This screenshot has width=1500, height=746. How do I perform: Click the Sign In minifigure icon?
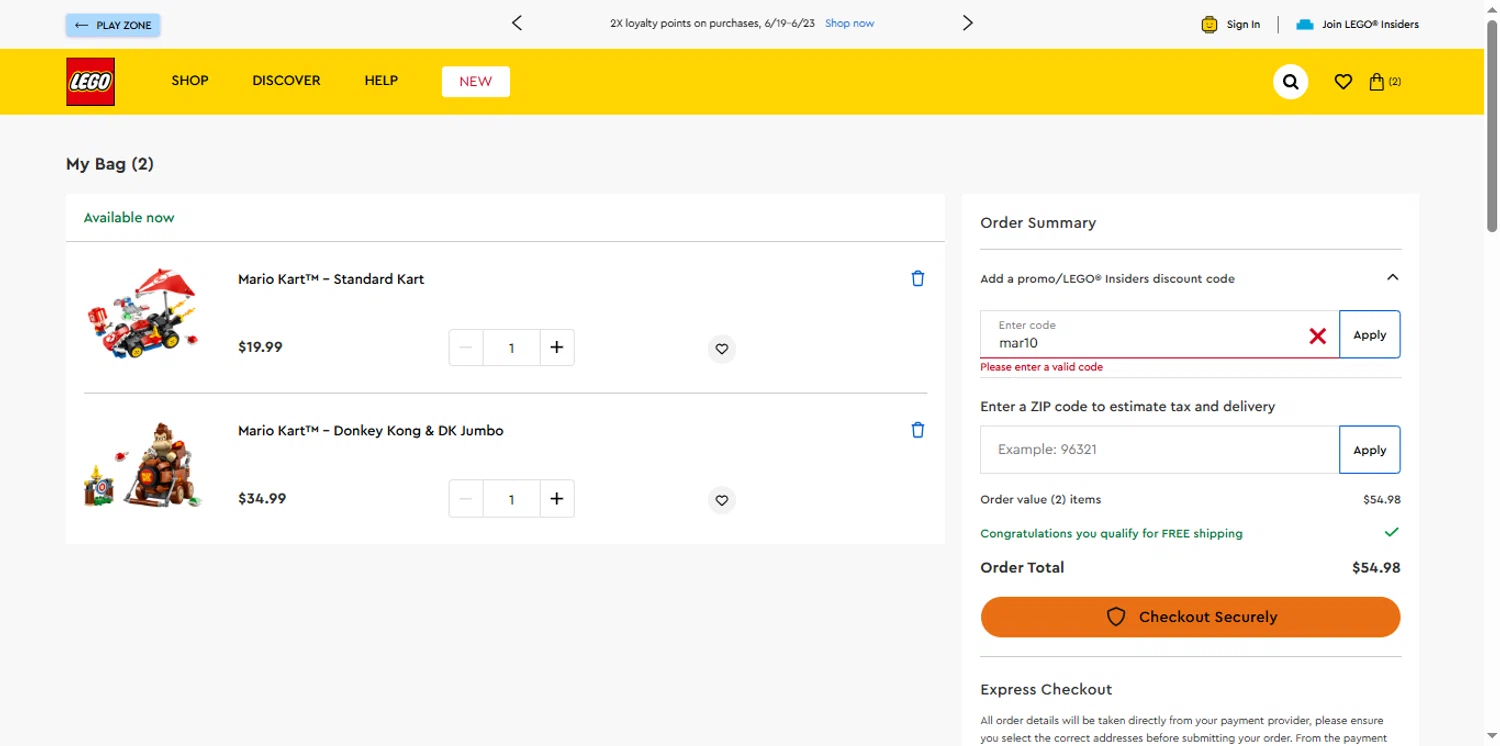[x=1209, y=24]
